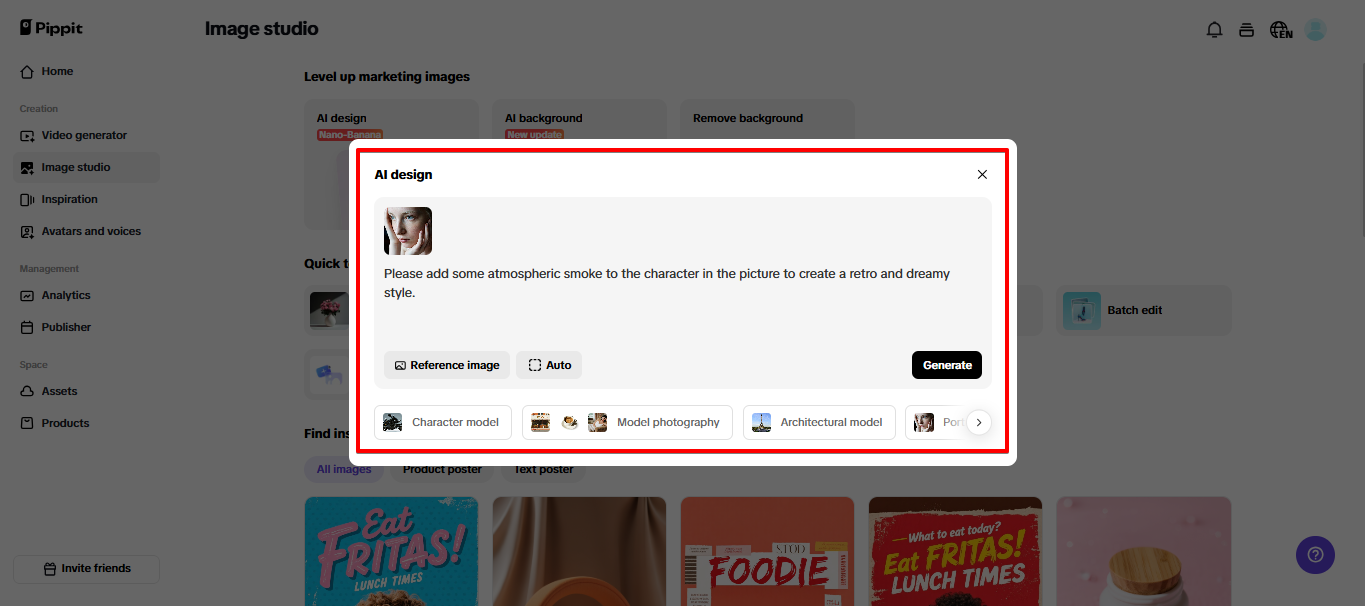Select the Publisher icon in sidebar
This screenshot has width=1365, height=606.
coord(25,327)
